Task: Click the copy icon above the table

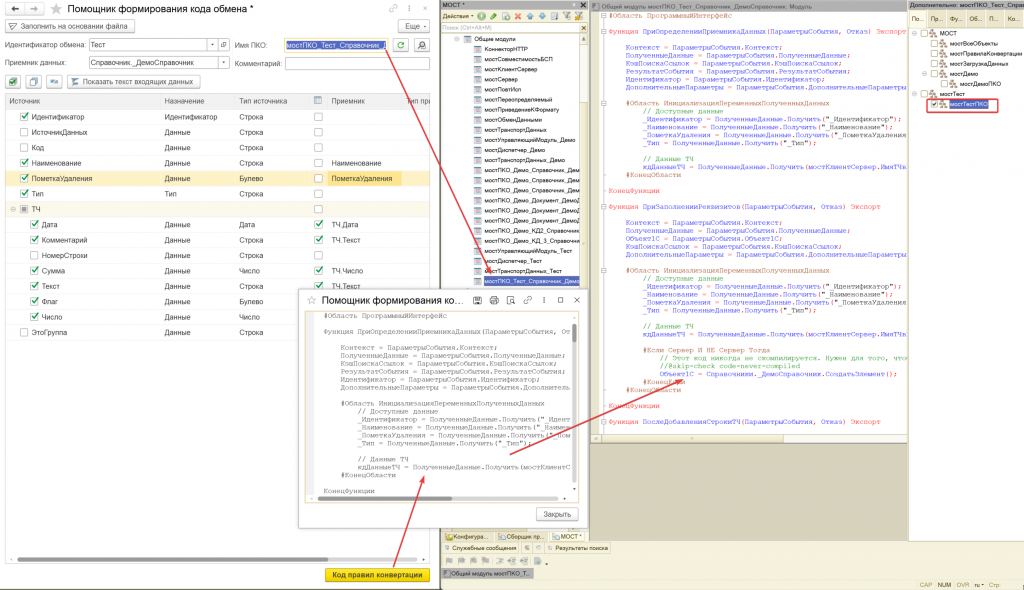Action: click(34, 81)
